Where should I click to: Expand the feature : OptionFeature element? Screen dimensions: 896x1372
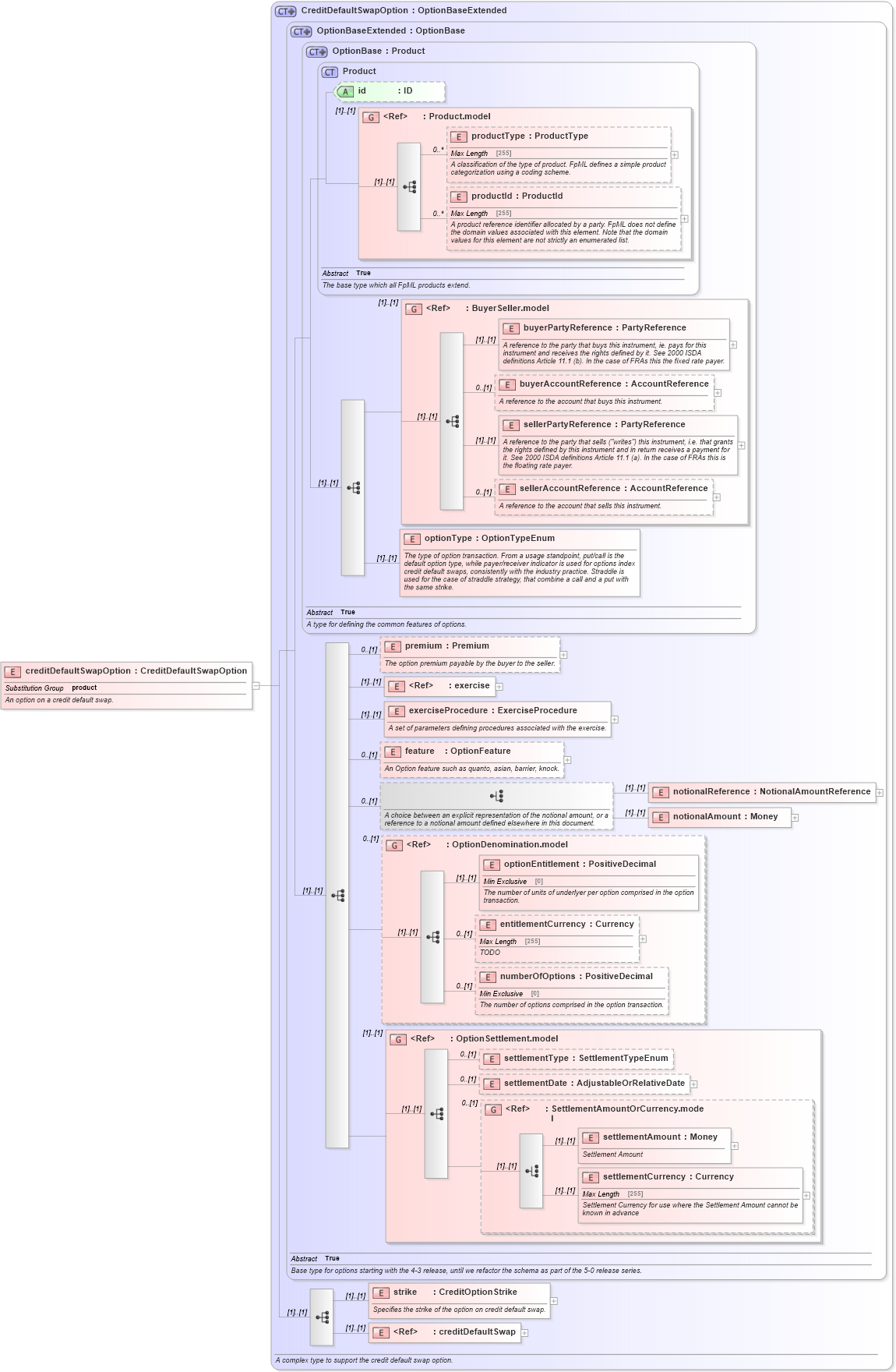click(x=567, y=760)
